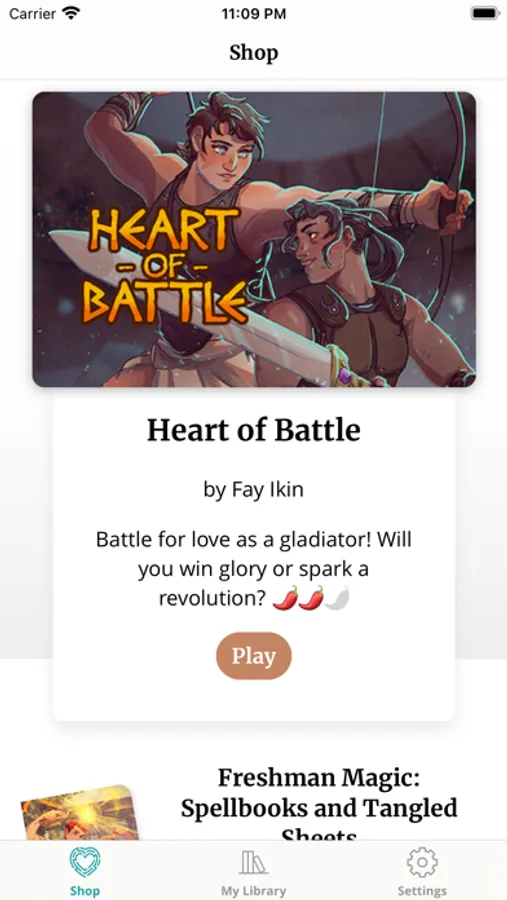507x900 pixels.
Task: Open Freshman Magic cover thumbnail
Action: point(80,812)
